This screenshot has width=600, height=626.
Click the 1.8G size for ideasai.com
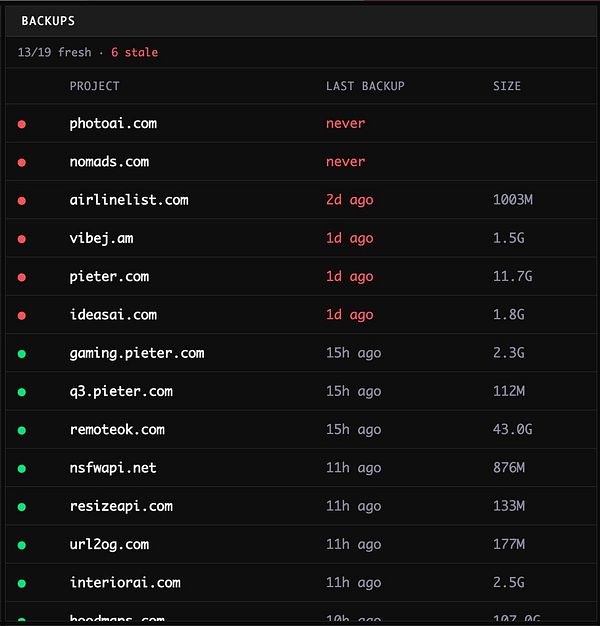tap(509, 315)
